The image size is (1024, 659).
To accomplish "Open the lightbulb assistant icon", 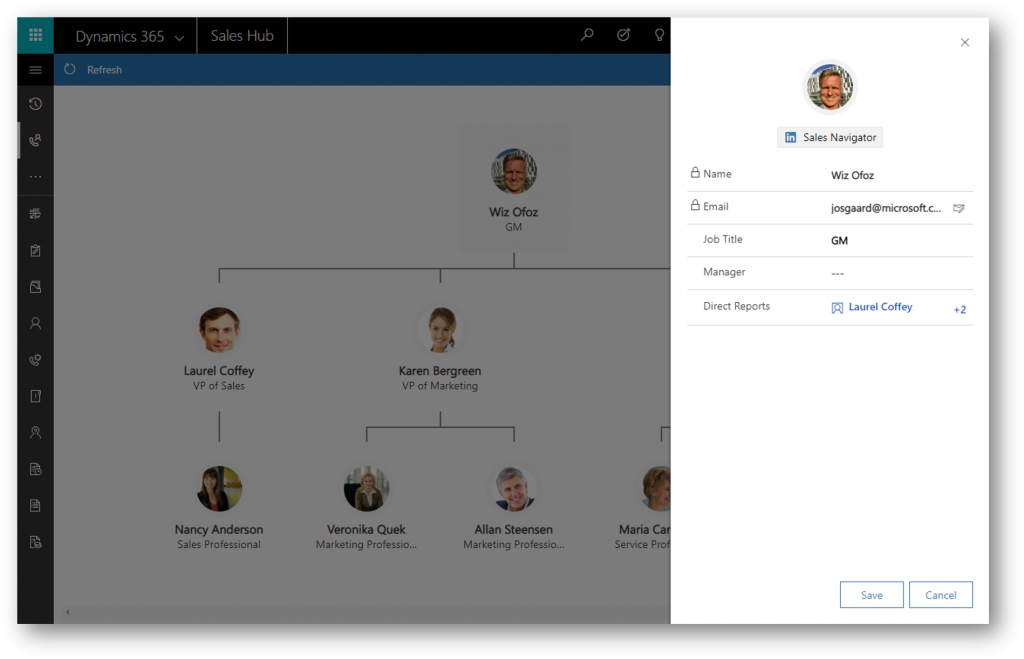I will click(660, 35).
